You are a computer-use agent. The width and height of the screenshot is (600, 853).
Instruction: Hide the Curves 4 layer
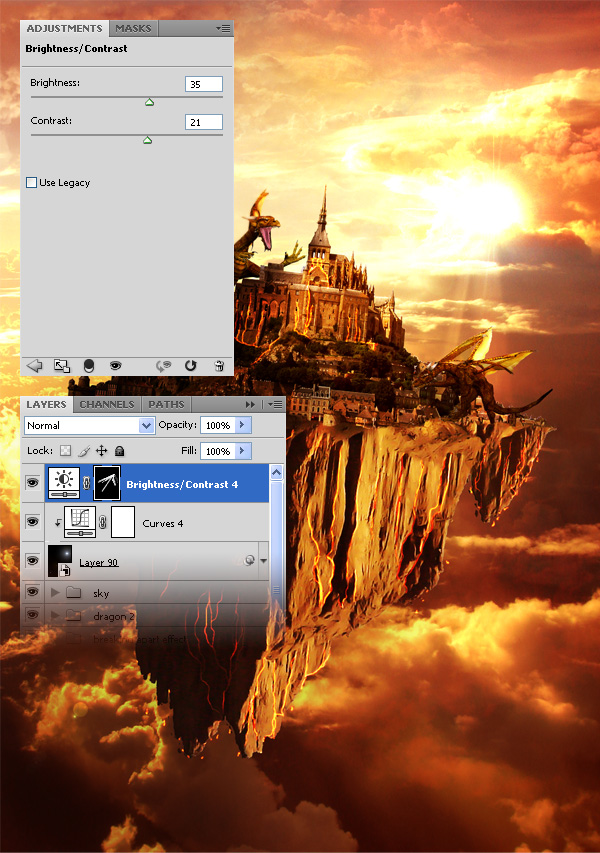click(x=33, y=522)
